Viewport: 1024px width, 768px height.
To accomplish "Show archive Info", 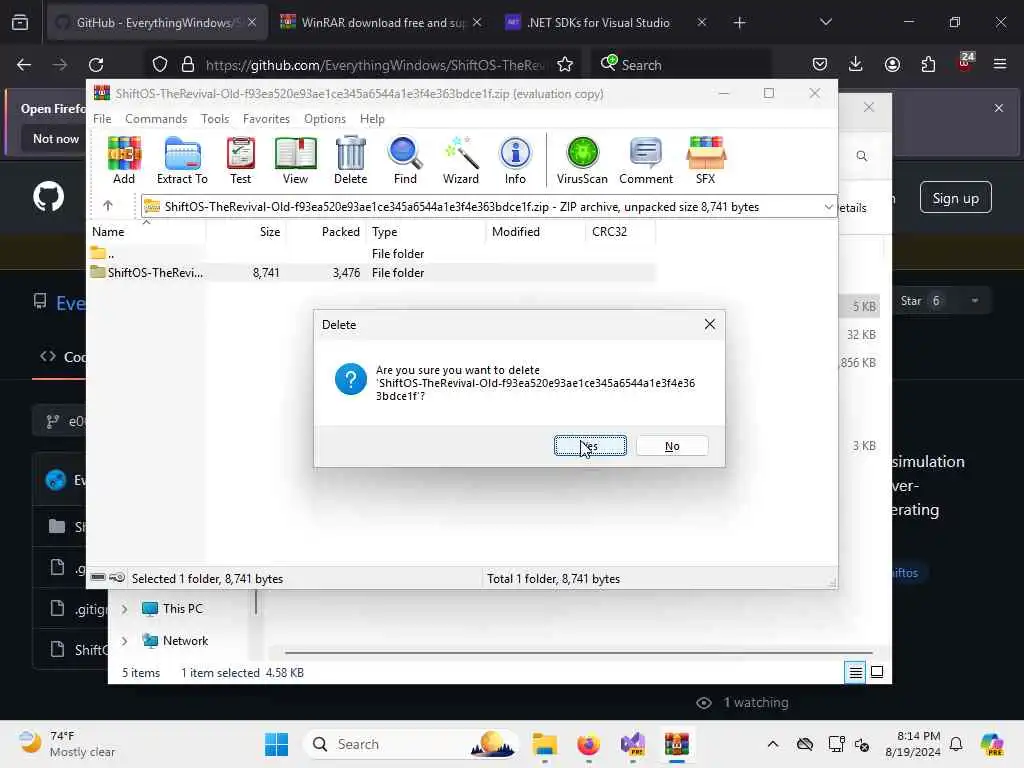I will point(515,161).
